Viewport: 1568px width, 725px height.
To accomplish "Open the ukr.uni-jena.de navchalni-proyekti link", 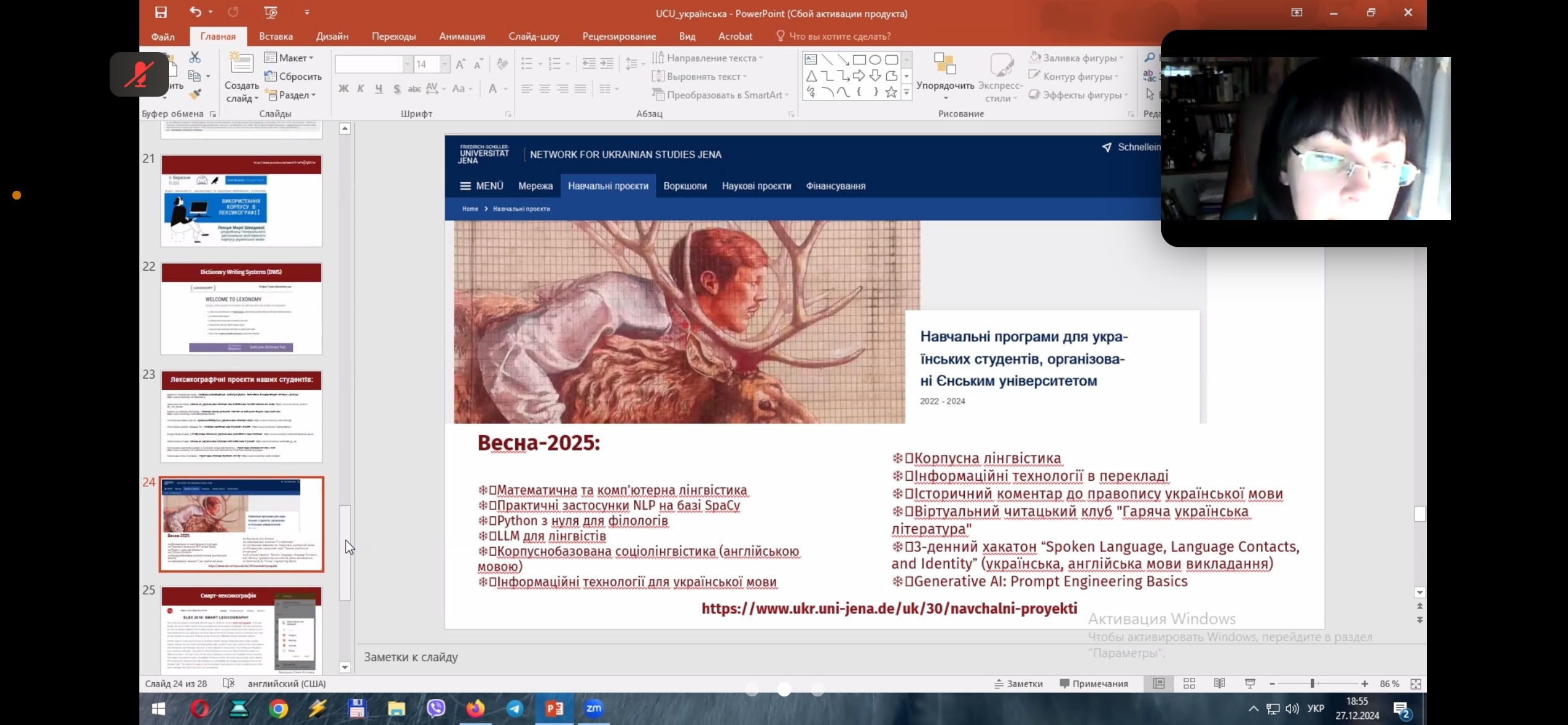I will pos(889,609).
